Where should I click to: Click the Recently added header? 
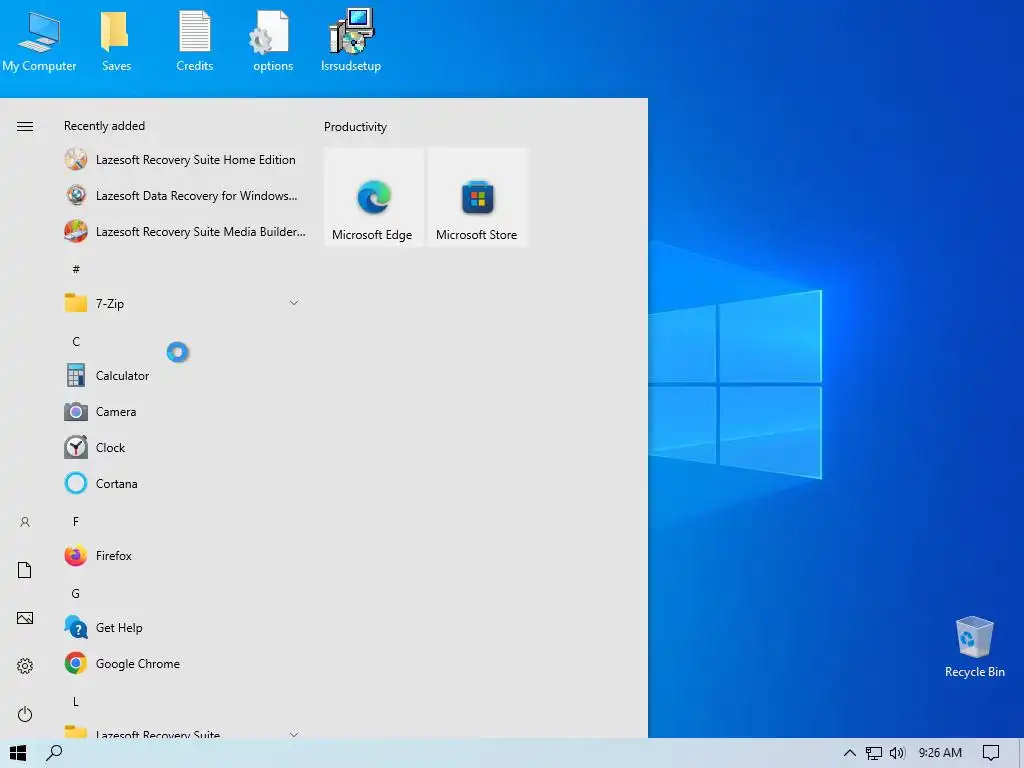point(104,126)
